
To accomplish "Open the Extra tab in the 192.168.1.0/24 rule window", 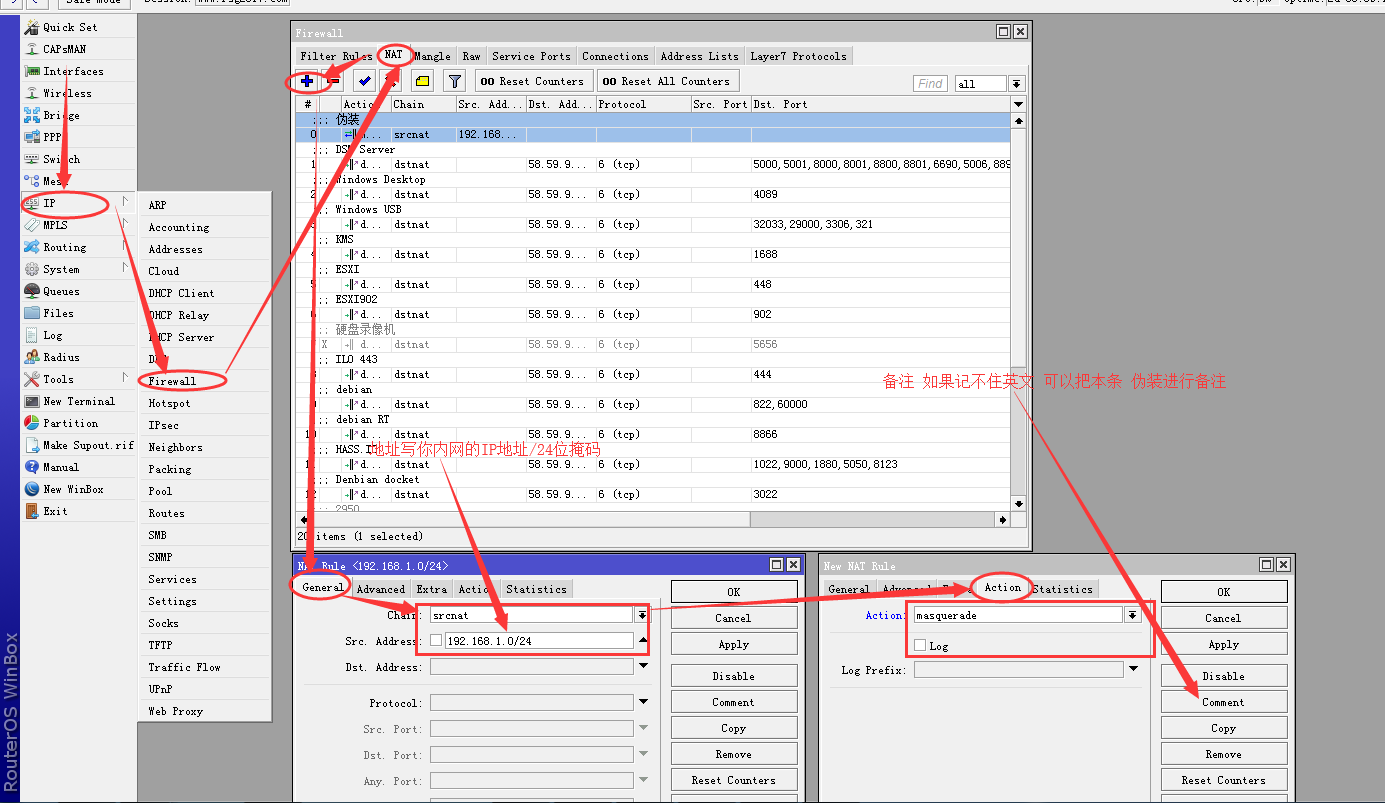I will point(432,589).
